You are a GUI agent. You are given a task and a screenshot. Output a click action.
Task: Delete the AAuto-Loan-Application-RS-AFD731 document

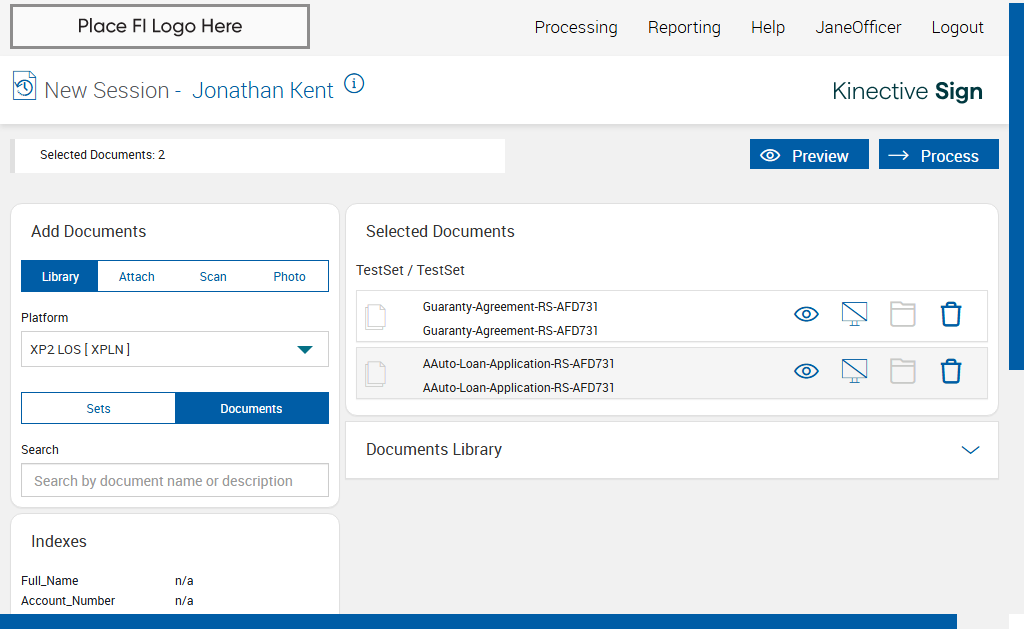tap(951, 372)
